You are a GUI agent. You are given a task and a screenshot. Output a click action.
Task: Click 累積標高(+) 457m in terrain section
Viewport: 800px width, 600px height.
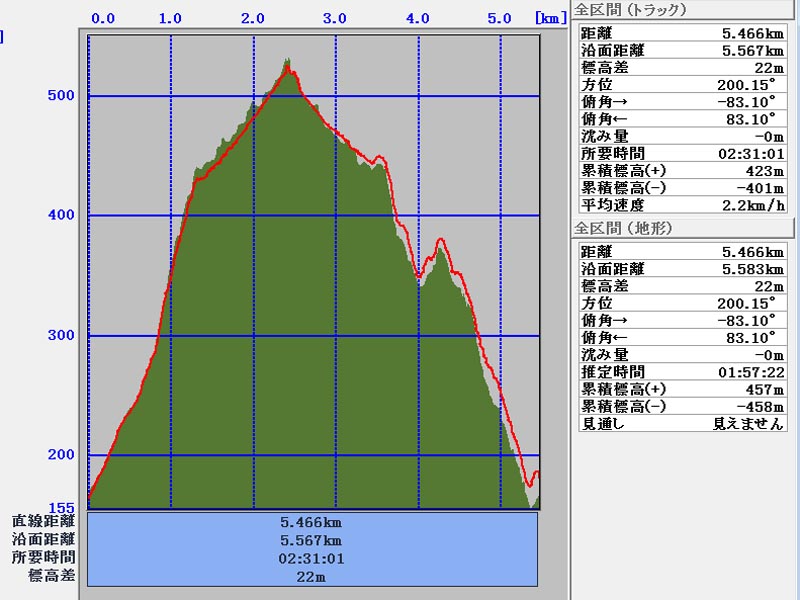(682, 389)
